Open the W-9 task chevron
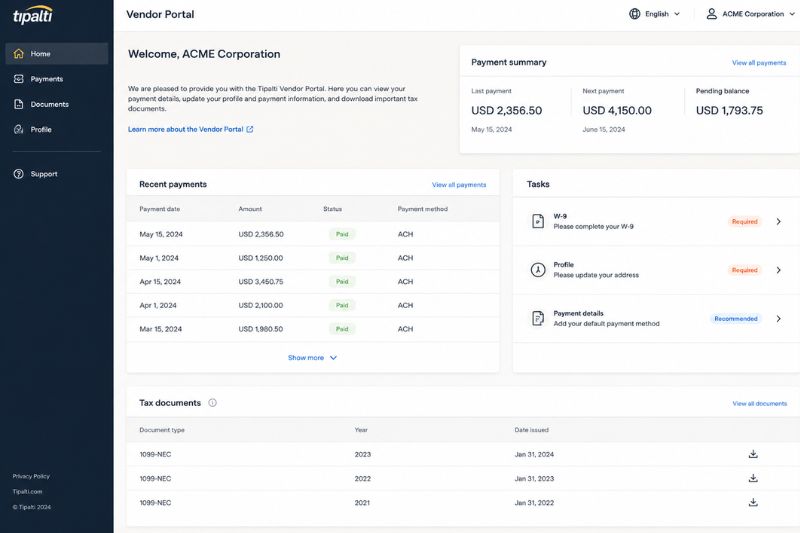800x533 pixels. coord(779,221)
